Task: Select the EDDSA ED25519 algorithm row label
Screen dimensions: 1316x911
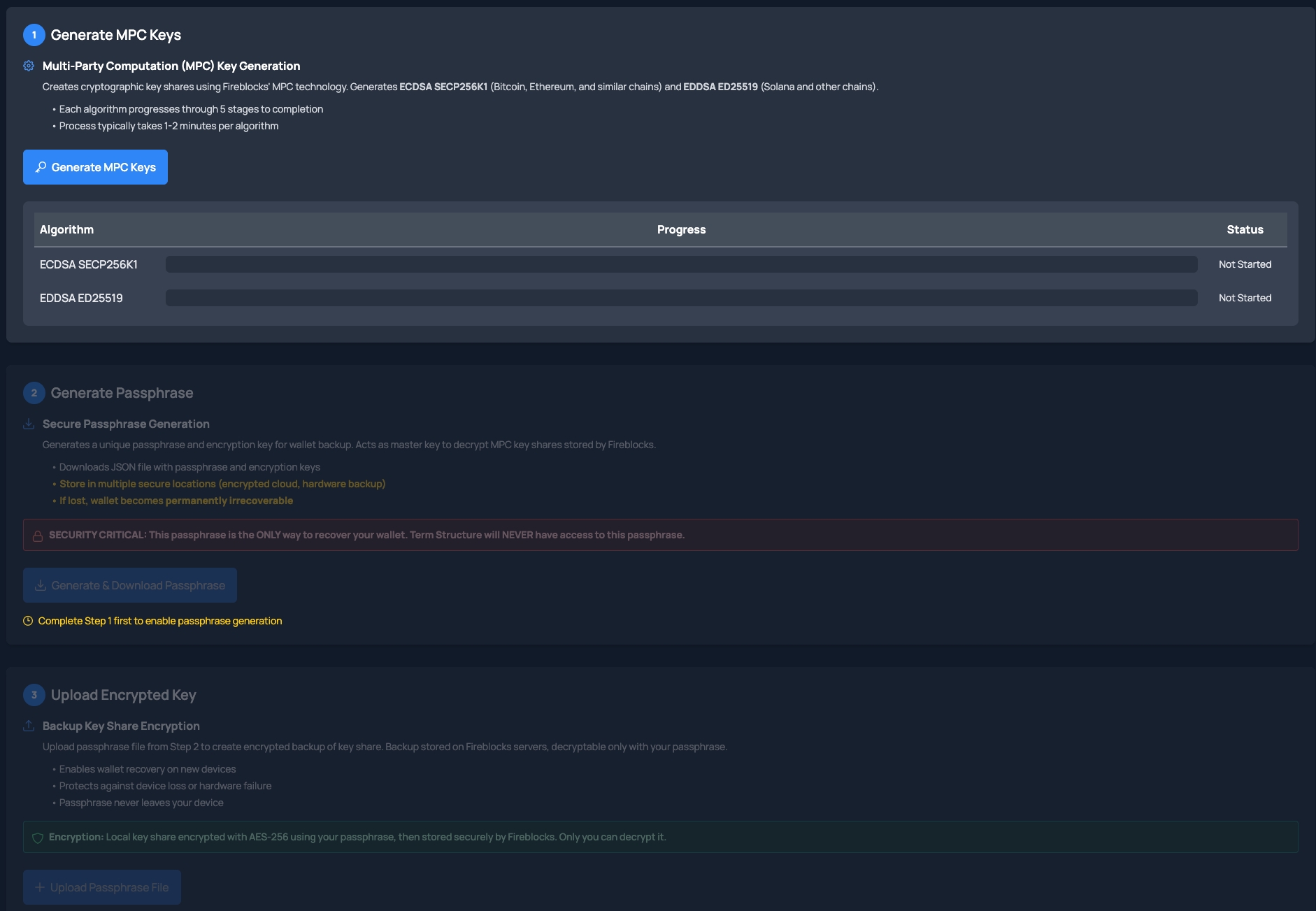Action: click(x=81, y=298)
